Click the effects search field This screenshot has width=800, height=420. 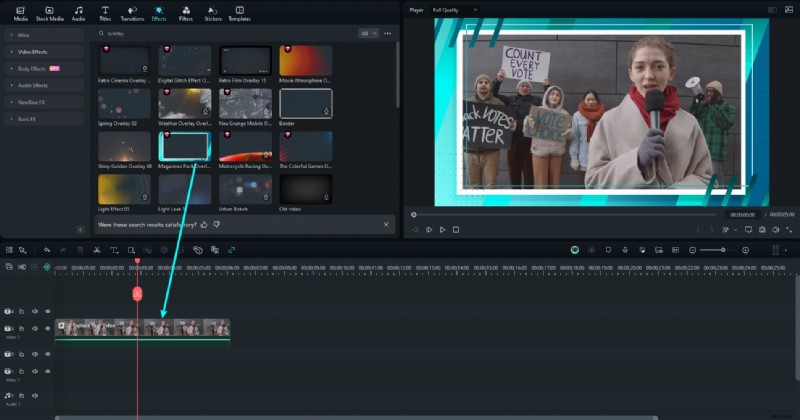(224, 33)
